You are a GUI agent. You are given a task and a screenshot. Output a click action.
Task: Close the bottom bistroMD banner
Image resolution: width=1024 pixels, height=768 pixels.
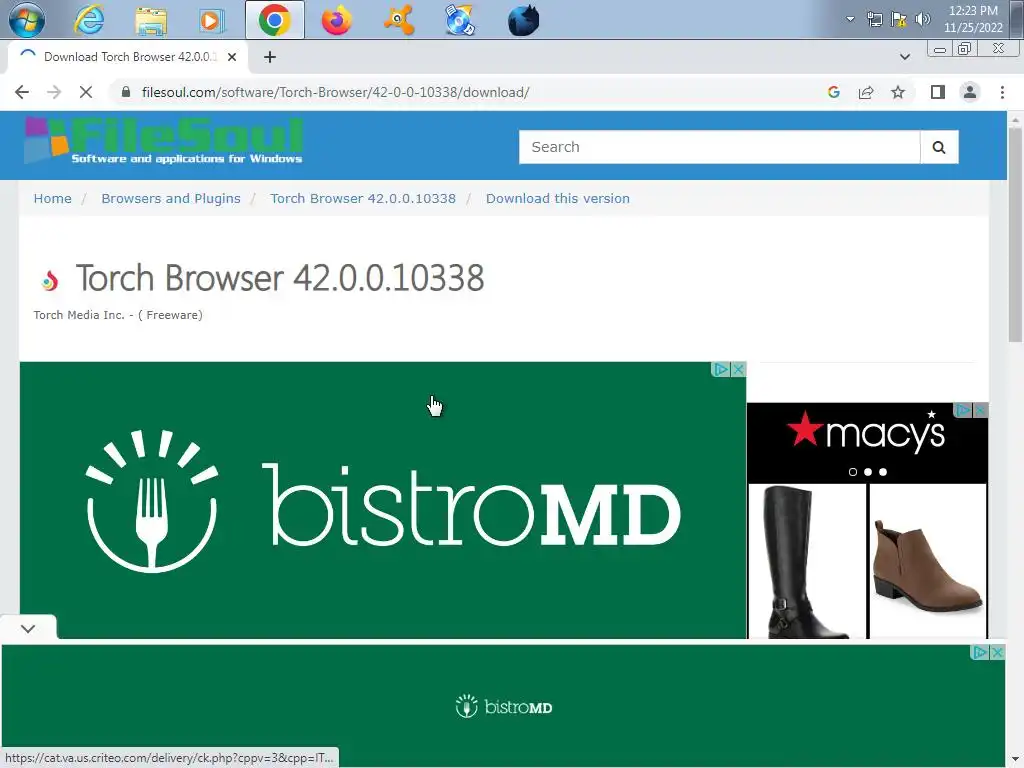coord(997,652)
